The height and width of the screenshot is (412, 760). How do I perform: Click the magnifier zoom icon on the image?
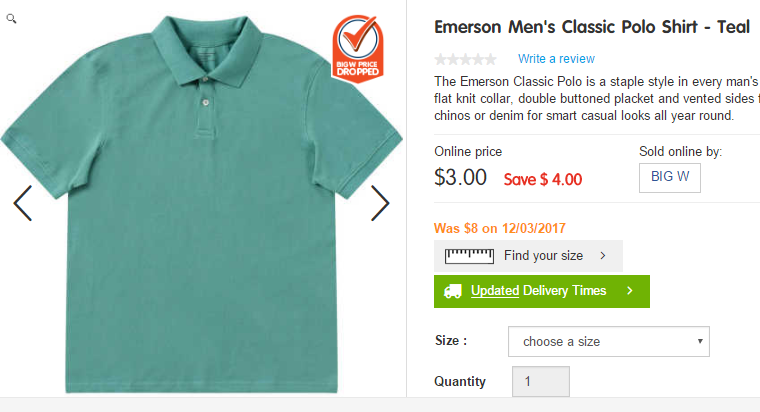11,19
